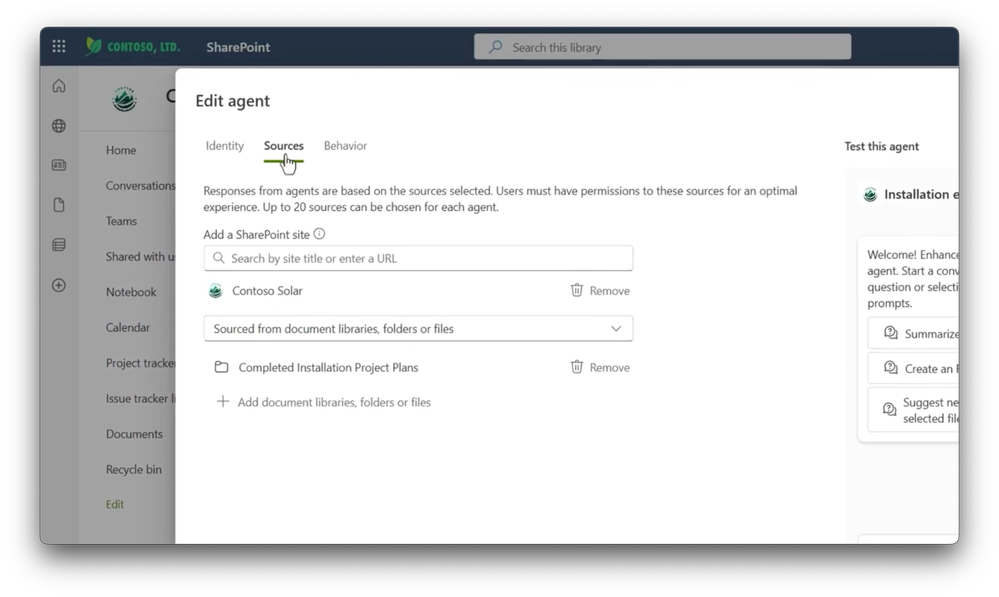Click the Summarize starter prompt
Screen dimensions: 999x597
pyautogui.click(x=913, y=333)
